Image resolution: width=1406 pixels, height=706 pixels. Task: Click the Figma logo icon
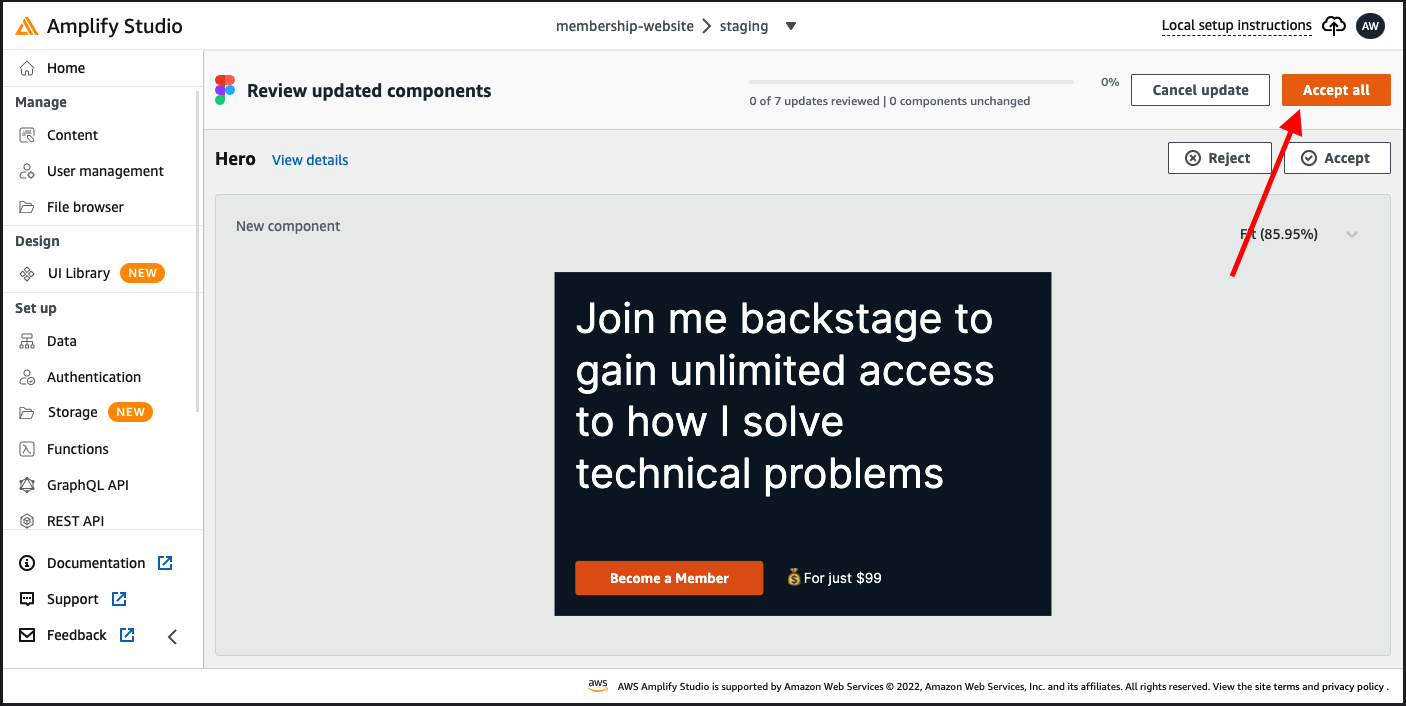[225, 90]
